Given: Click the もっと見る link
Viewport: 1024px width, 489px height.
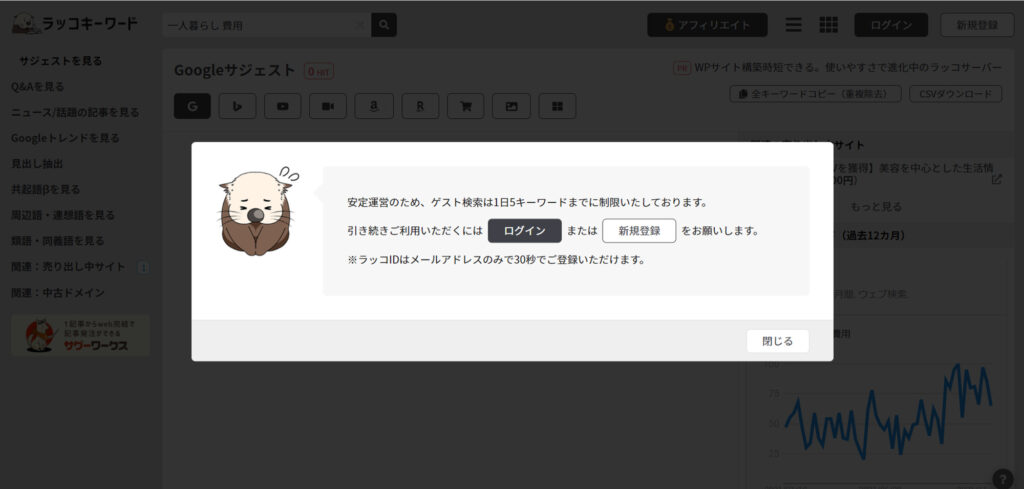Looking at the screenshot, I should pos(876,206).
